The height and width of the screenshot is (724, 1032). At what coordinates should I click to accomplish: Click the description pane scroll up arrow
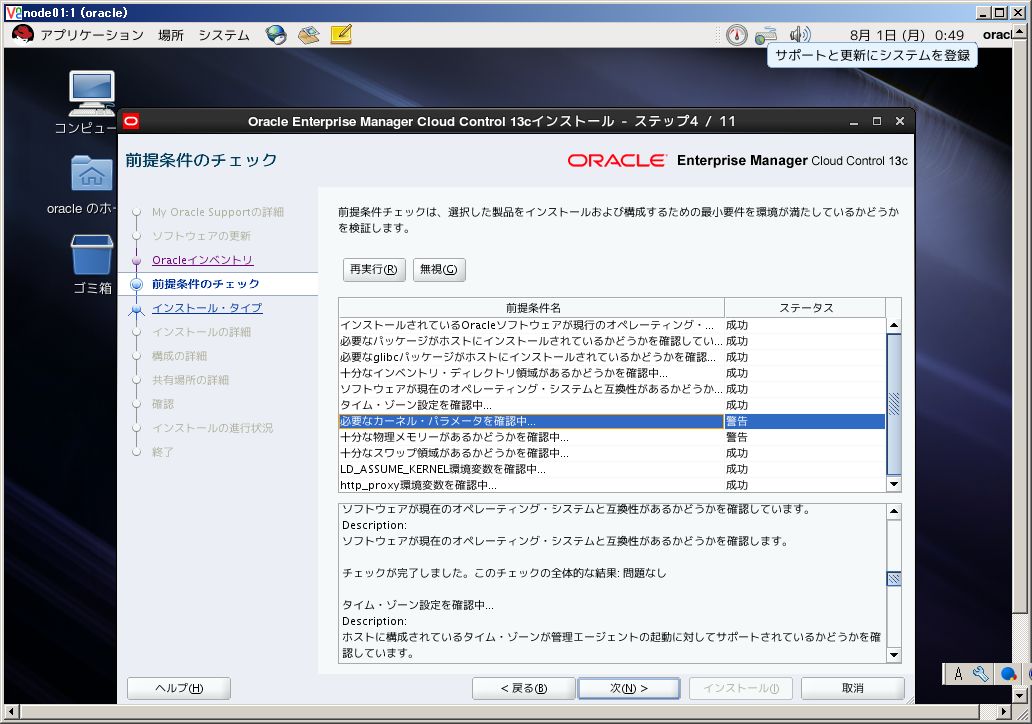pyautogui.click(x=894, y=511)
